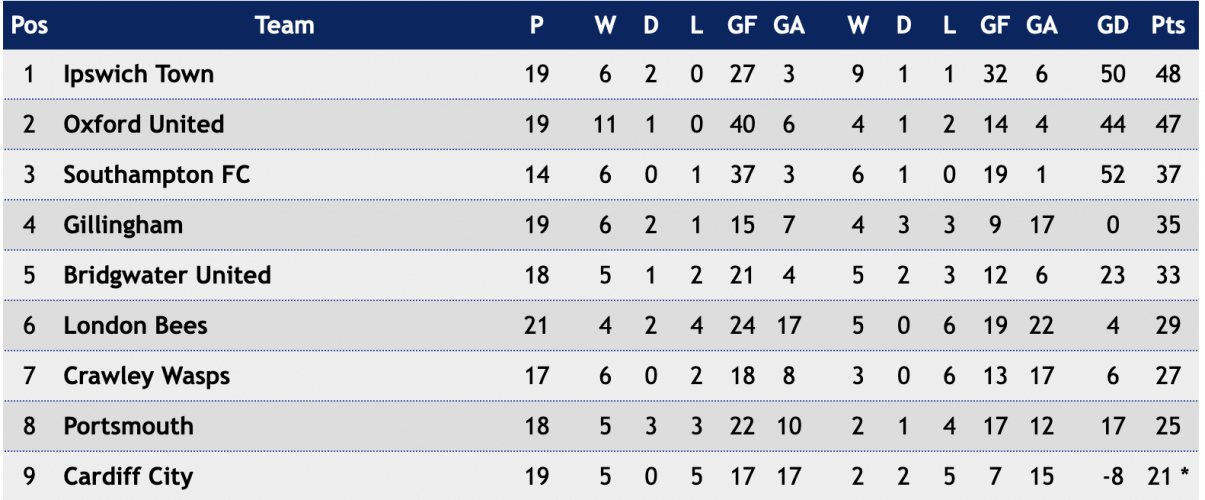Select the London Bees team name
Screen dimensions: 1205x500
click(x=135, y=325)
